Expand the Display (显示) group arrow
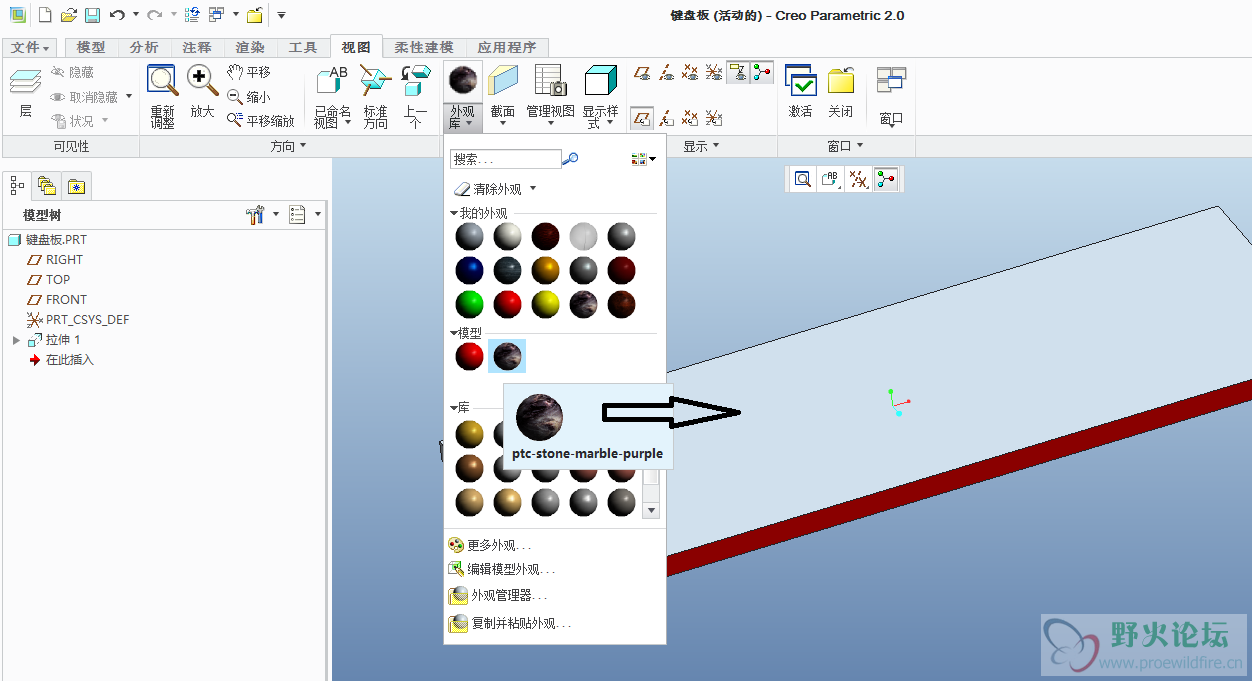Viewport: 1252px width, 681px height. click(x=716, y=147)
